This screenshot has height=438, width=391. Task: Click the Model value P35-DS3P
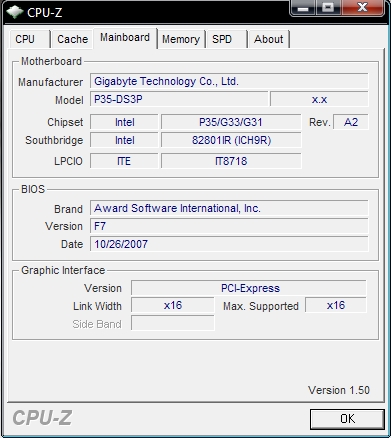(179, 99)
